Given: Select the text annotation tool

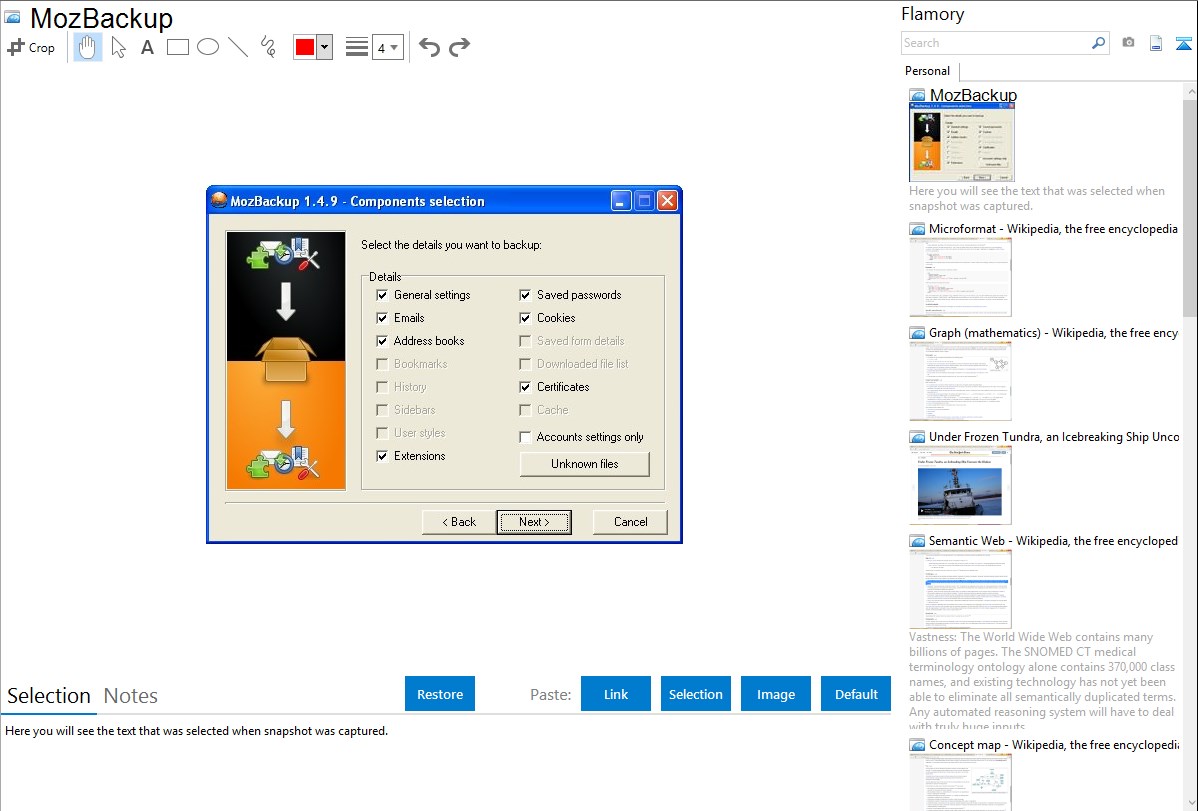Looking at the screenshot, I should [147, 47].
